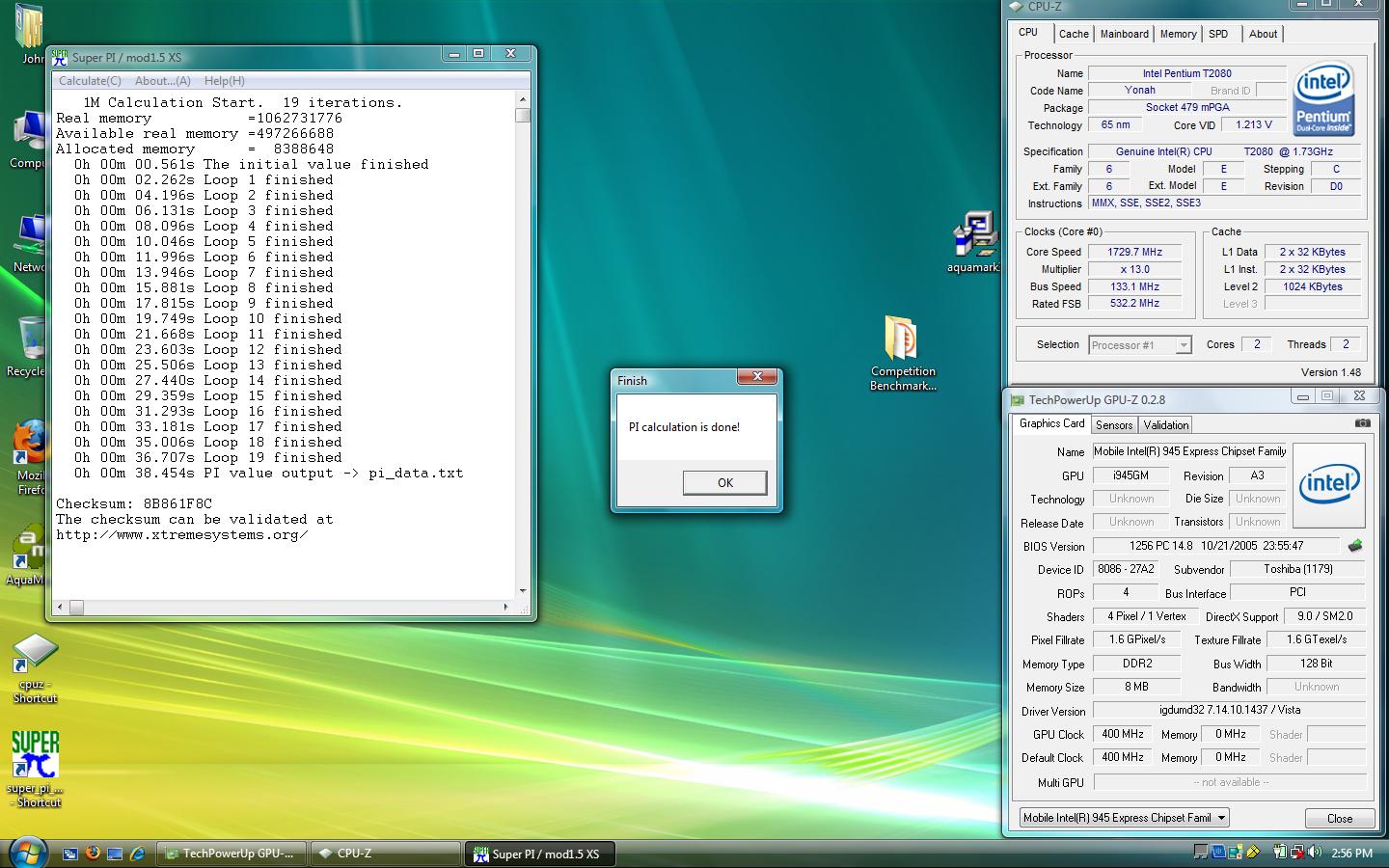The image size is (1389, 868).
Task: Open the Windows Start orb
Action: [27, 852]
